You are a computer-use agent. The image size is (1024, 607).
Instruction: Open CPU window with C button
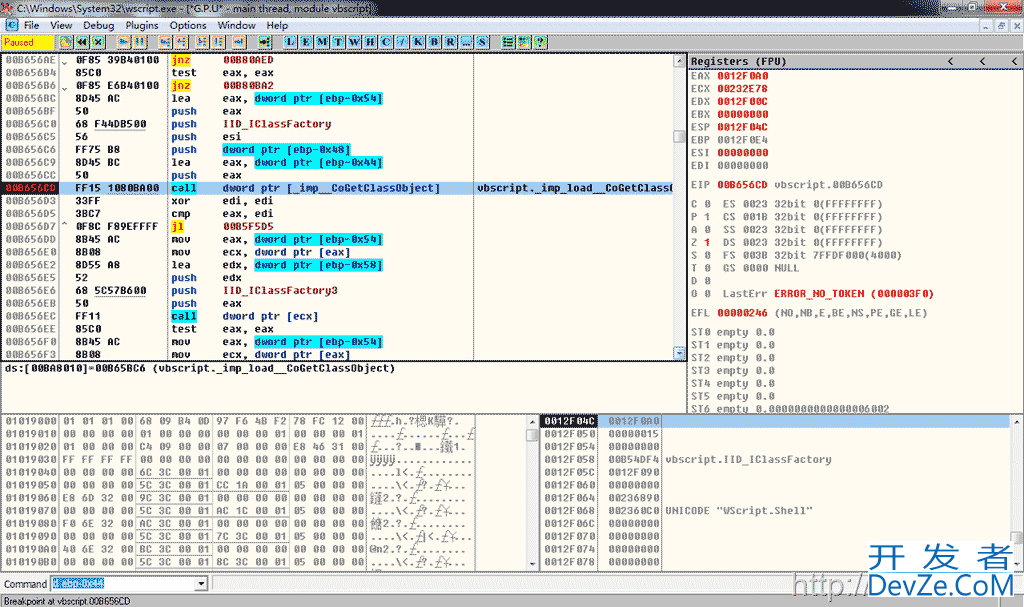(386, 42)
